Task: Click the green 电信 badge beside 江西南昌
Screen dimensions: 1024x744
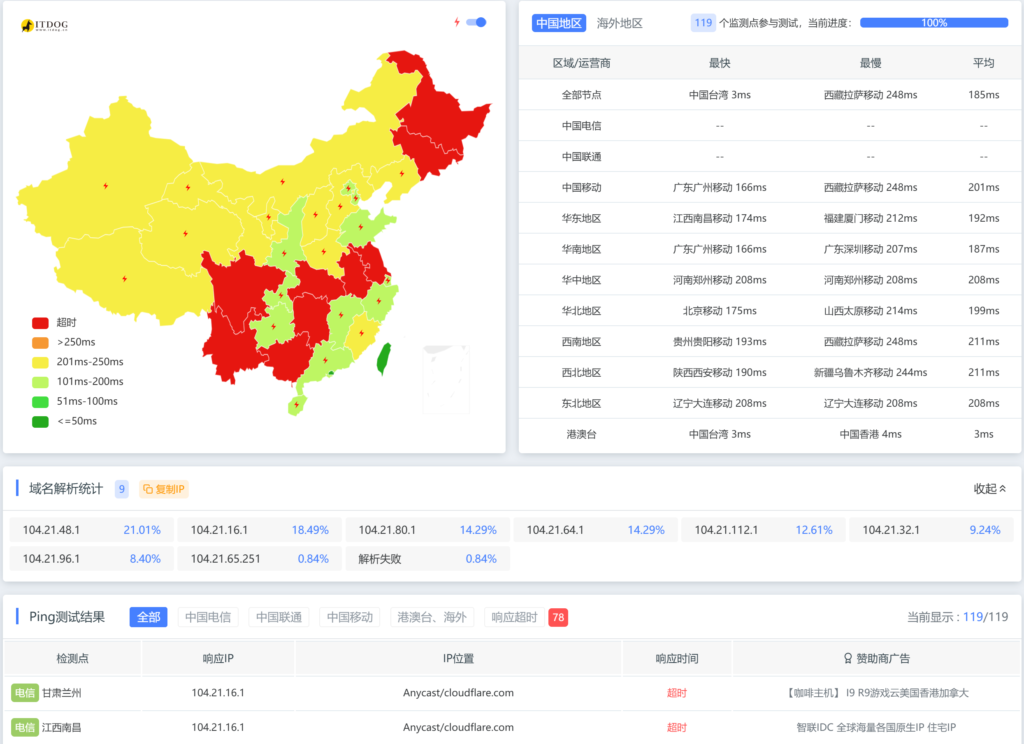Action: point(25,727)
